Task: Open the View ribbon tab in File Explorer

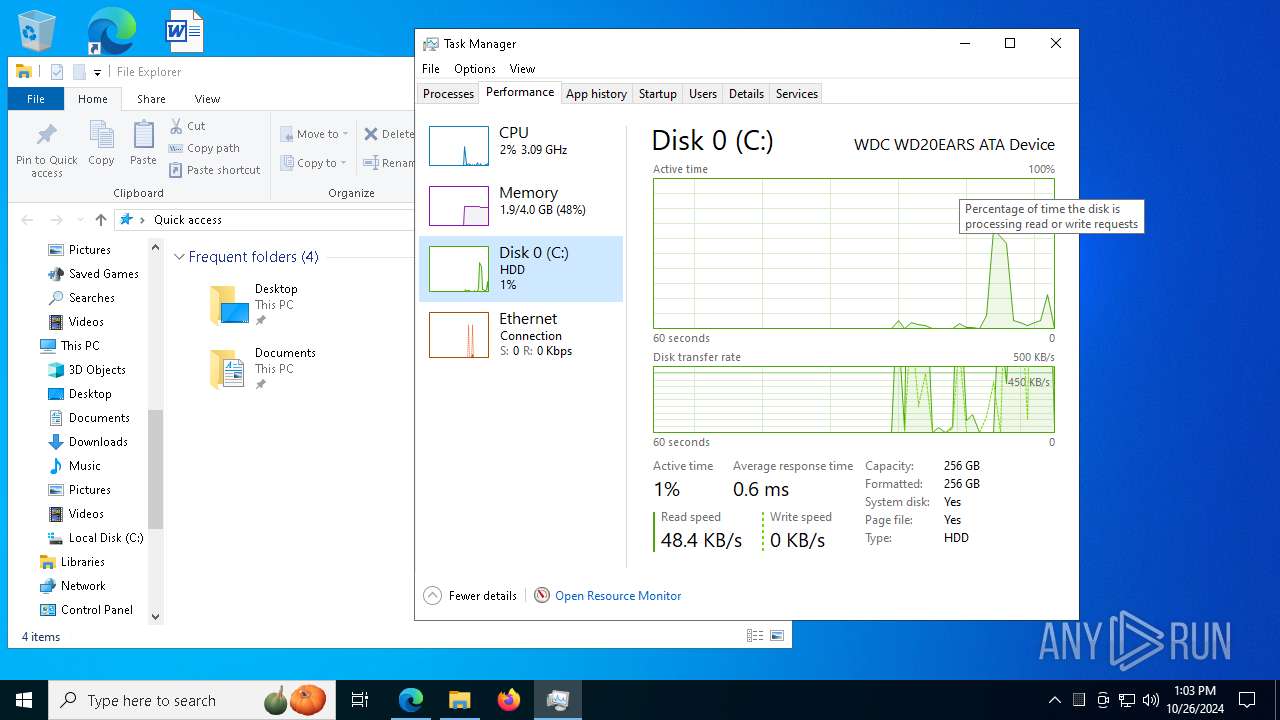Action: click(x=207, y=99)
